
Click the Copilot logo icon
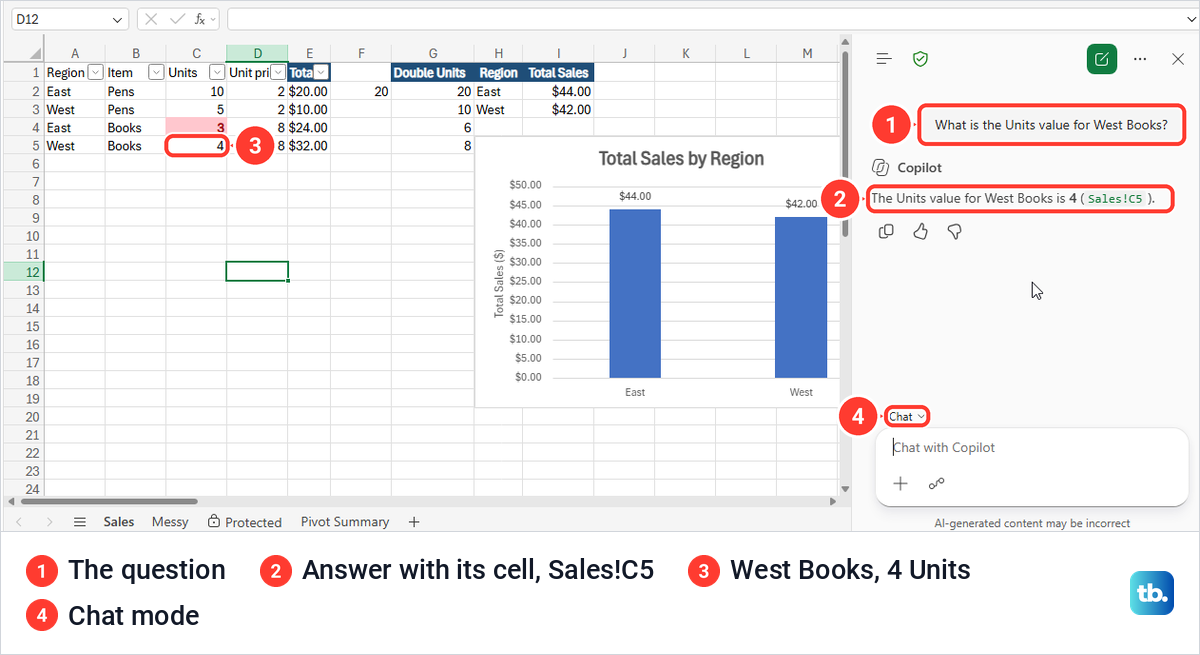coord(881,168)
